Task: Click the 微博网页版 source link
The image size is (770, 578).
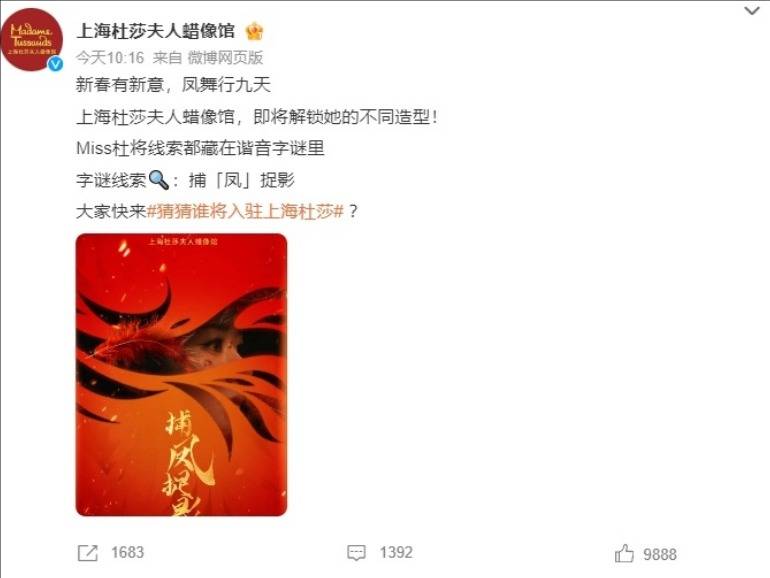Action: click(225, 58)
